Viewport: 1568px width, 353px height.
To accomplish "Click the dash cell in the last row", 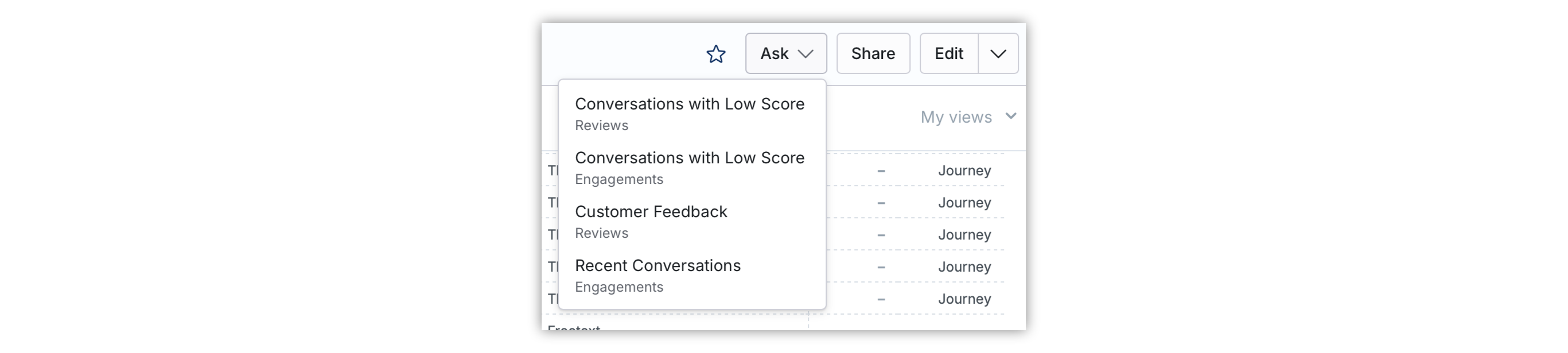I will (880, 300).
